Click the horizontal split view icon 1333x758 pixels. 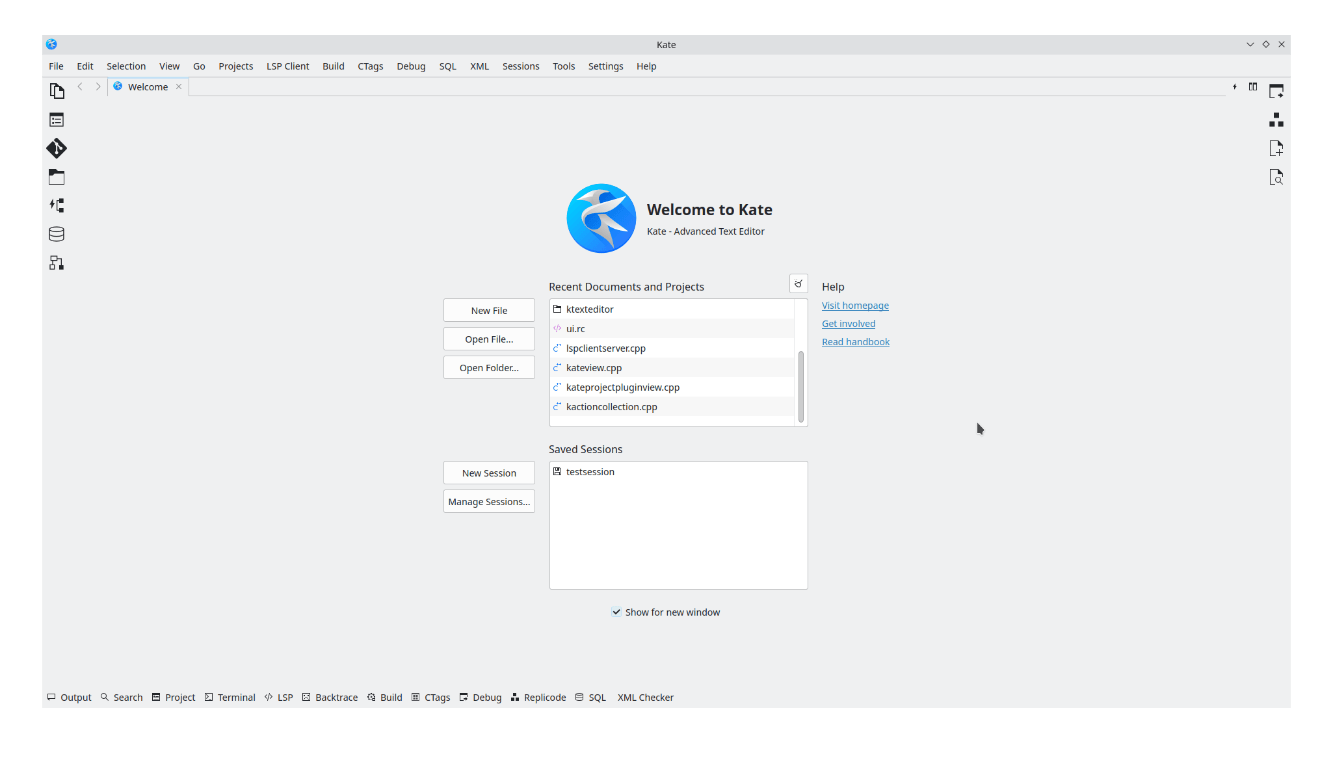coord(1253,87)
